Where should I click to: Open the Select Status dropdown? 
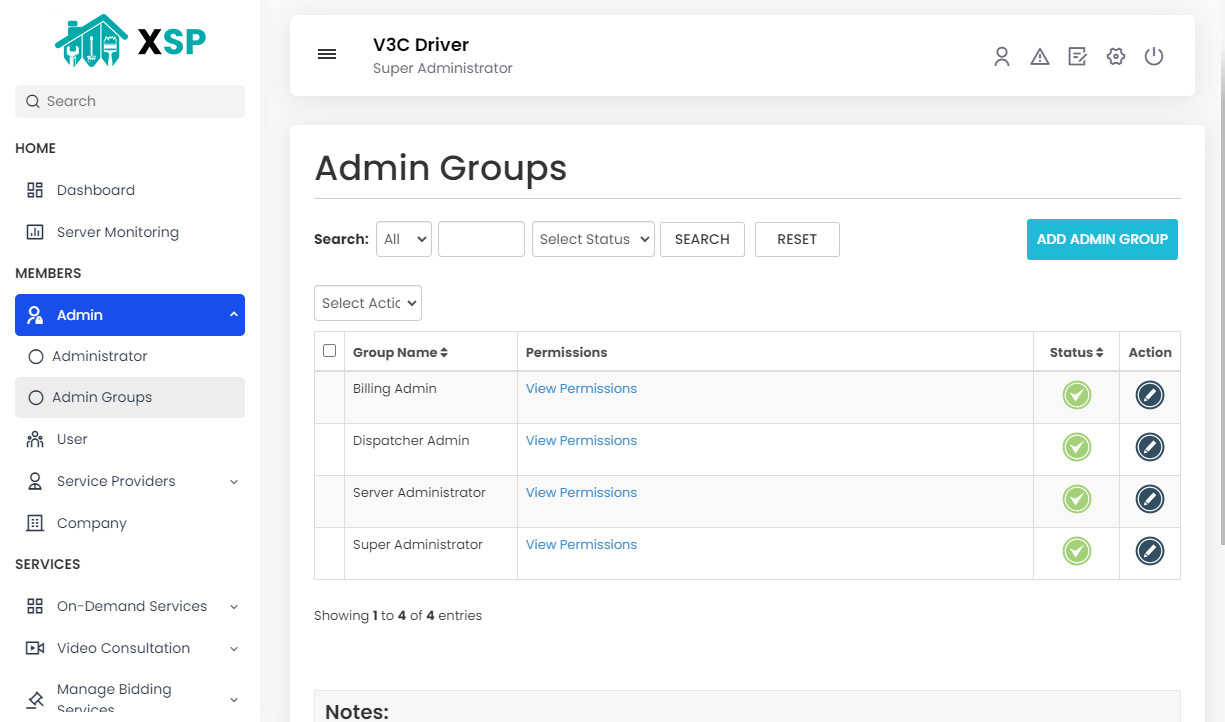(593, 239)
